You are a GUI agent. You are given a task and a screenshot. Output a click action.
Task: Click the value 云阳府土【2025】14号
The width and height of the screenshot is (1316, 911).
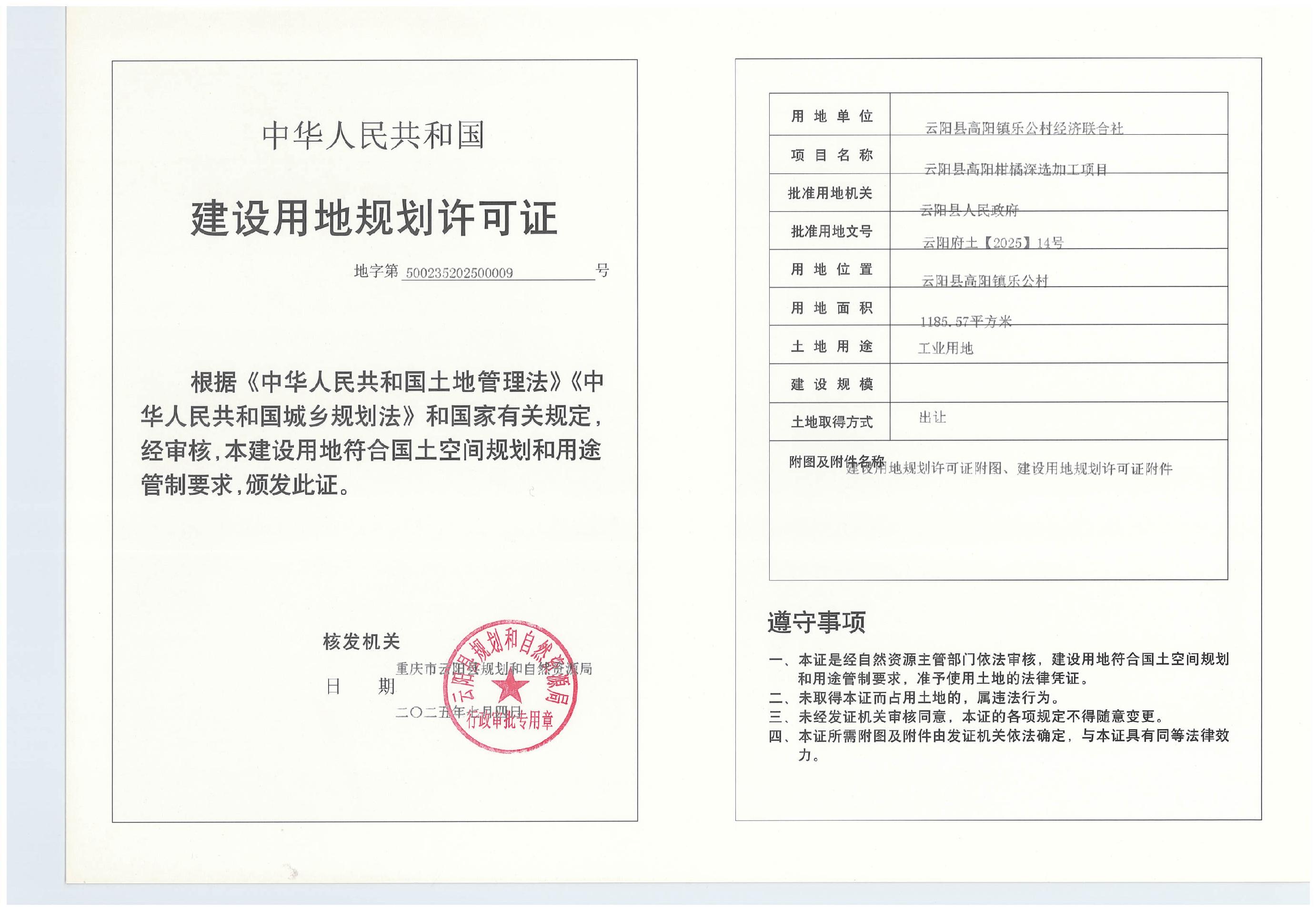993,242
